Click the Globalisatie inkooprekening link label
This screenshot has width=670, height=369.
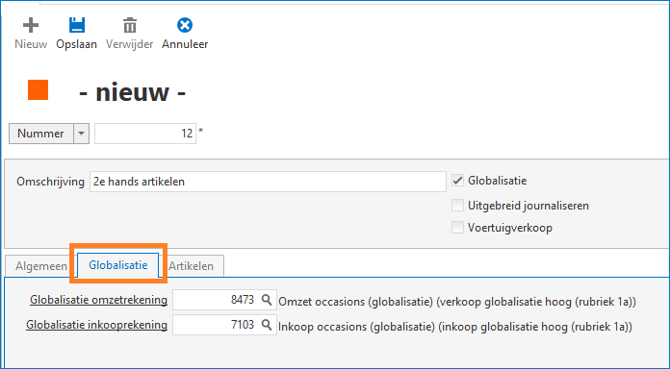coord(97,325)
